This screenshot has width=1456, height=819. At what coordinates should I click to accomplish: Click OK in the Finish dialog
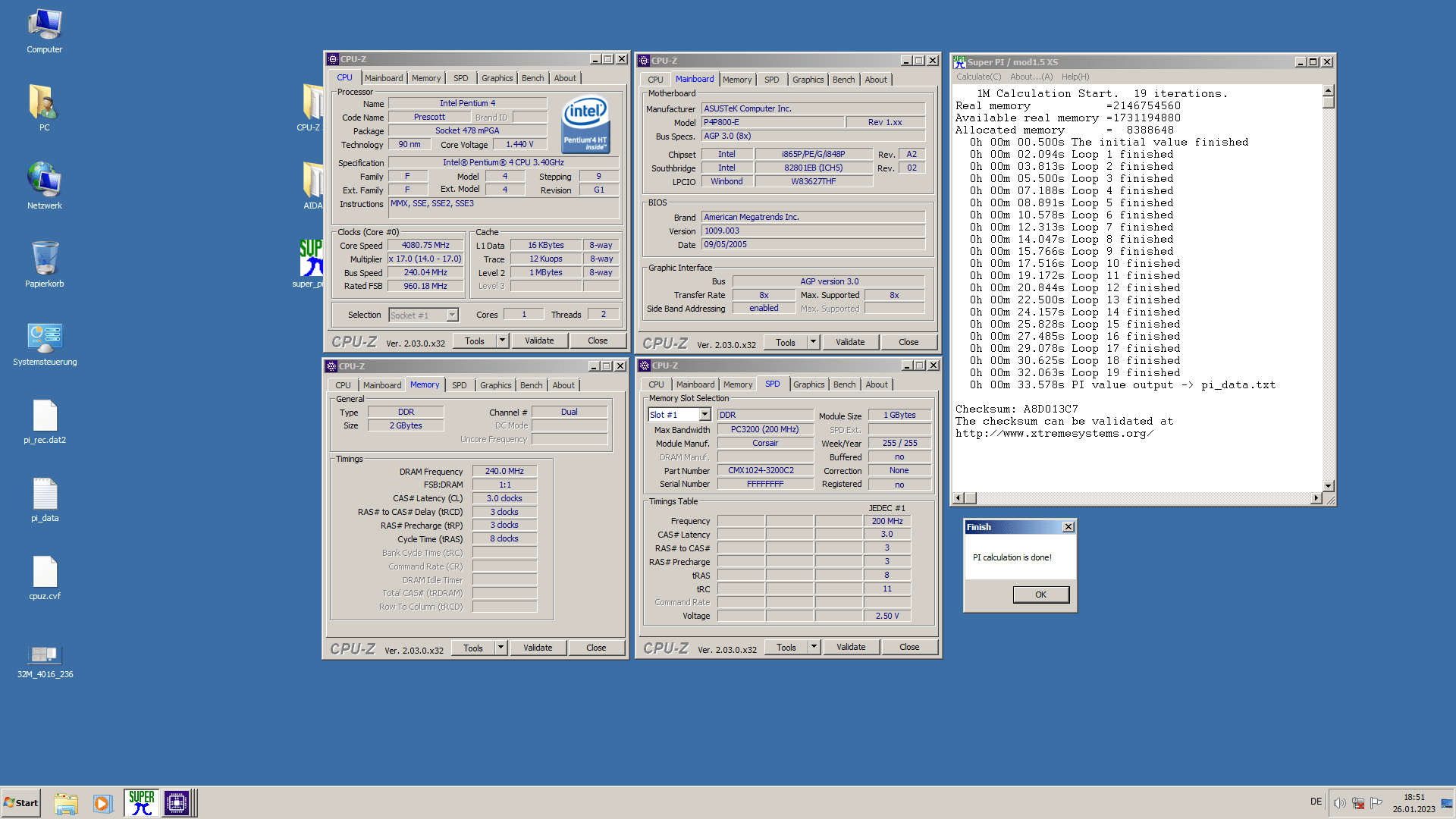[1040, 595]
